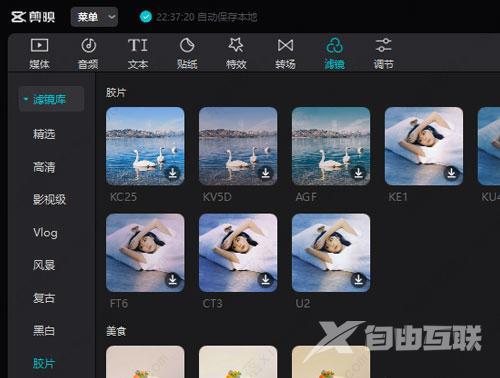Select the Vlog filter category
Screen dimensions: 500x378
tap(45, 233)
